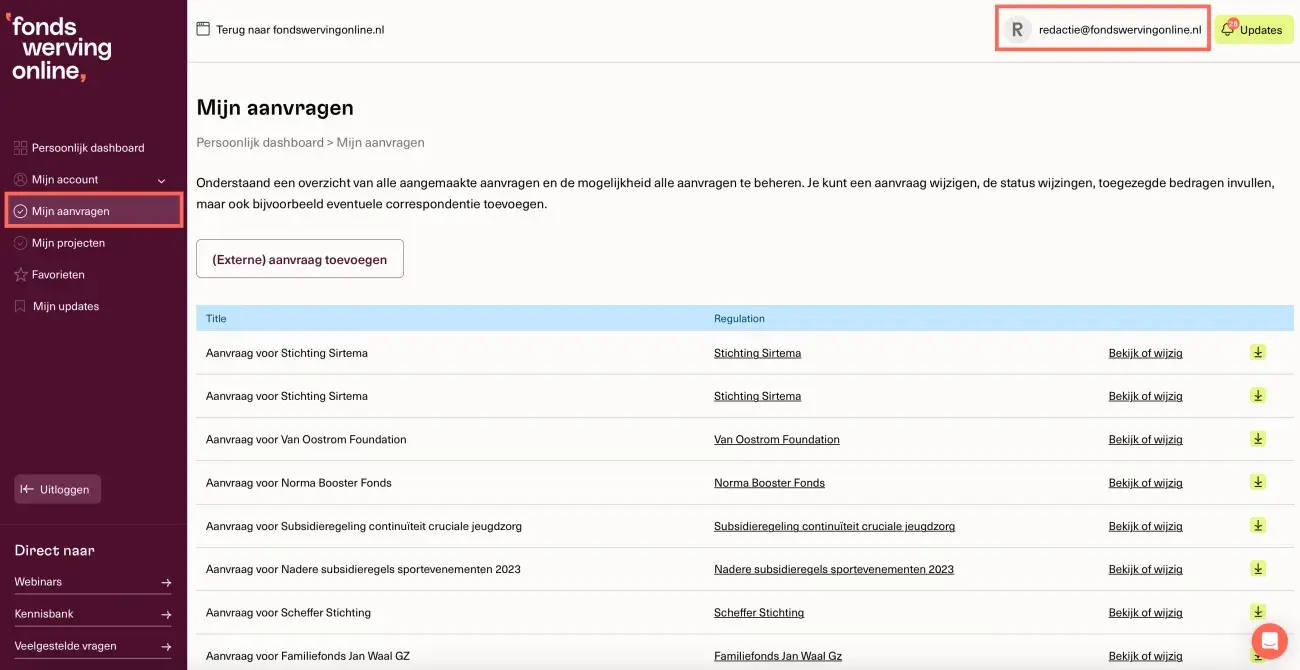
Task: Click the logout arrow on the Uitloggen button
Action: 27,489
